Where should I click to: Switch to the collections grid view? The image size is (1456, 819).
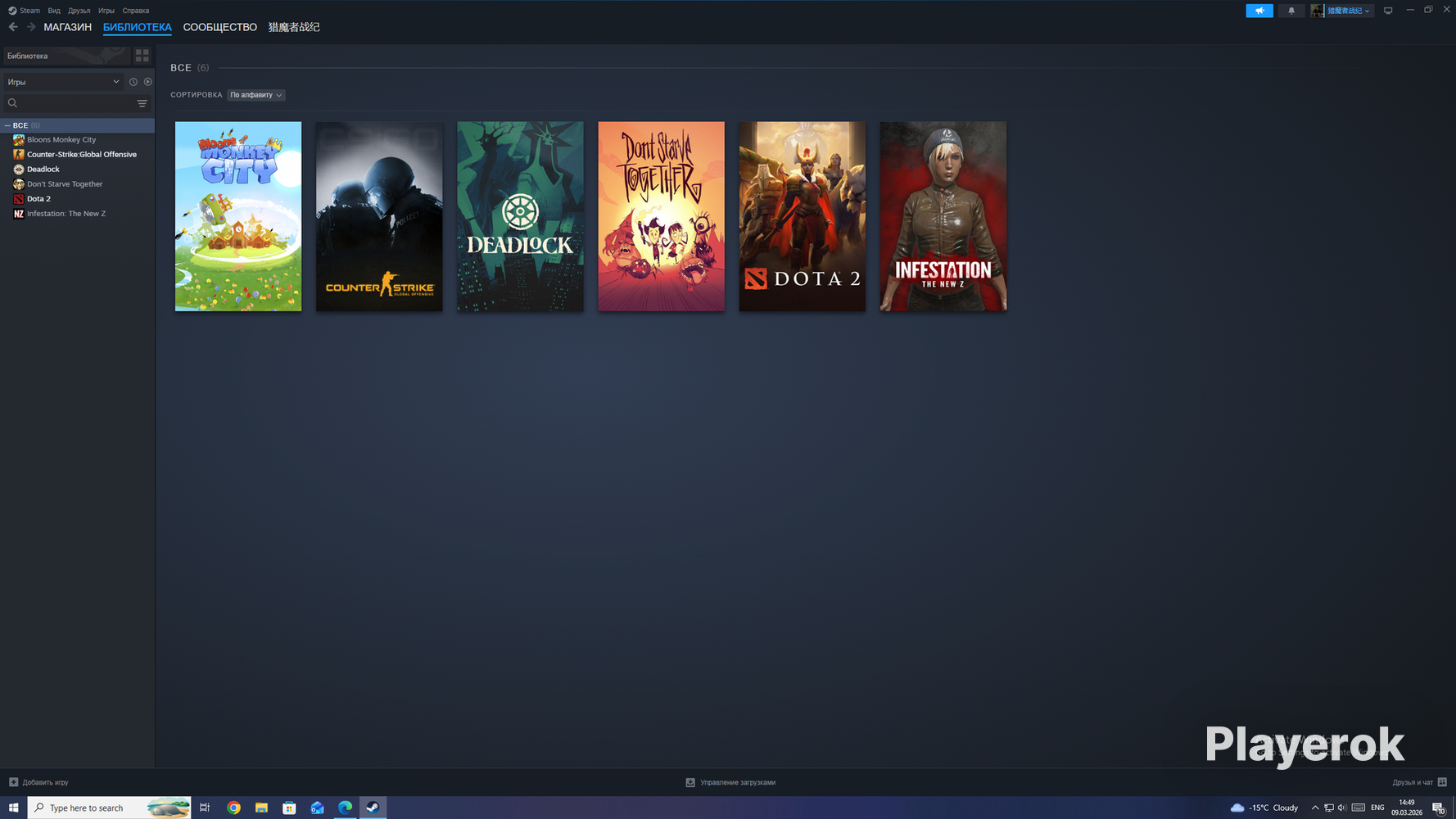(142, 56)
